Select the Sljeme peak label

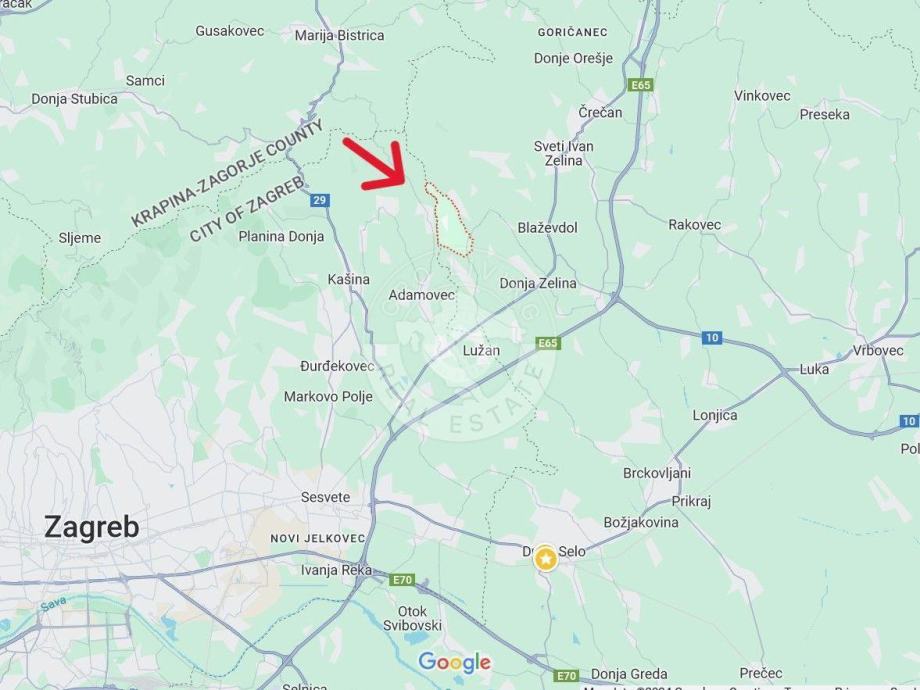click(x=80, y=238)
